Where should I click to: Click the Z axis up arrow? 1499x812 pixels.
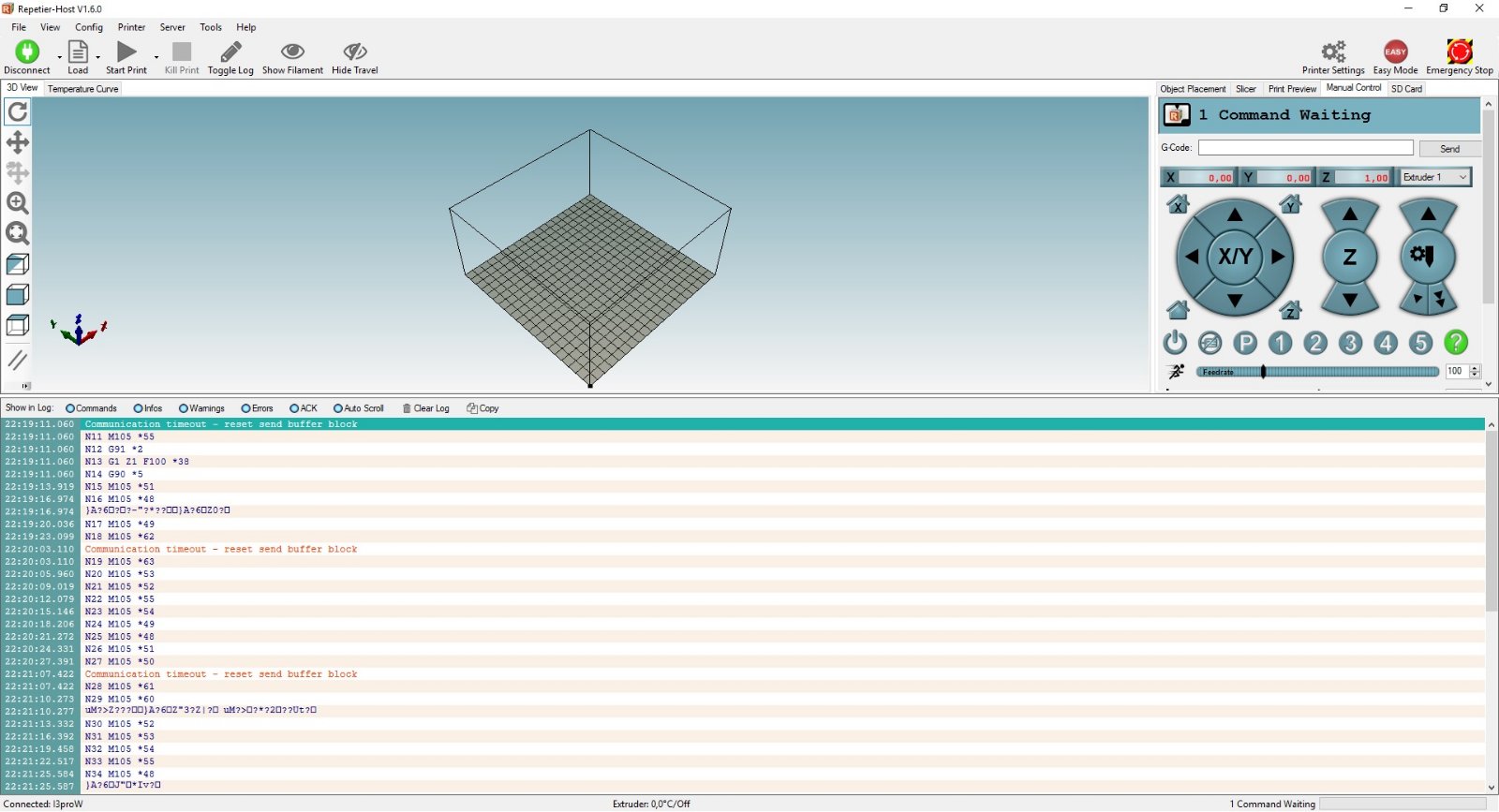click(1349, 214)
